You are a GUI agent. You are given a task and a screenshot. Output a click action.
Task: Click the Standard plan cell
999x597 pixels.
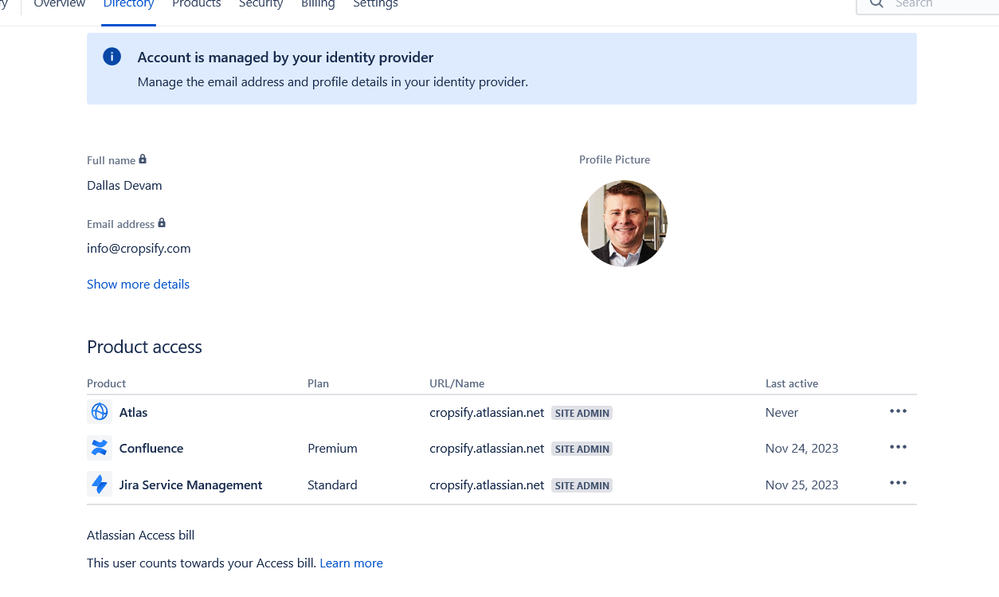click(333, 485)
